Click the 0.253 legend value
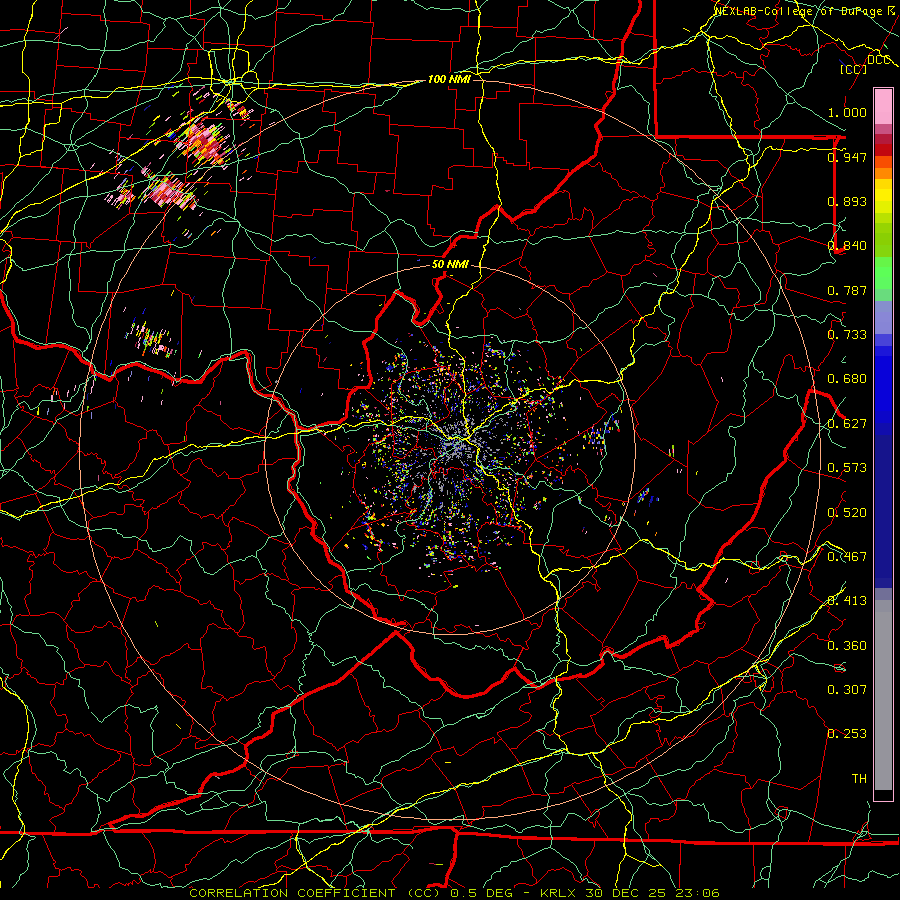 click(847, 734)
